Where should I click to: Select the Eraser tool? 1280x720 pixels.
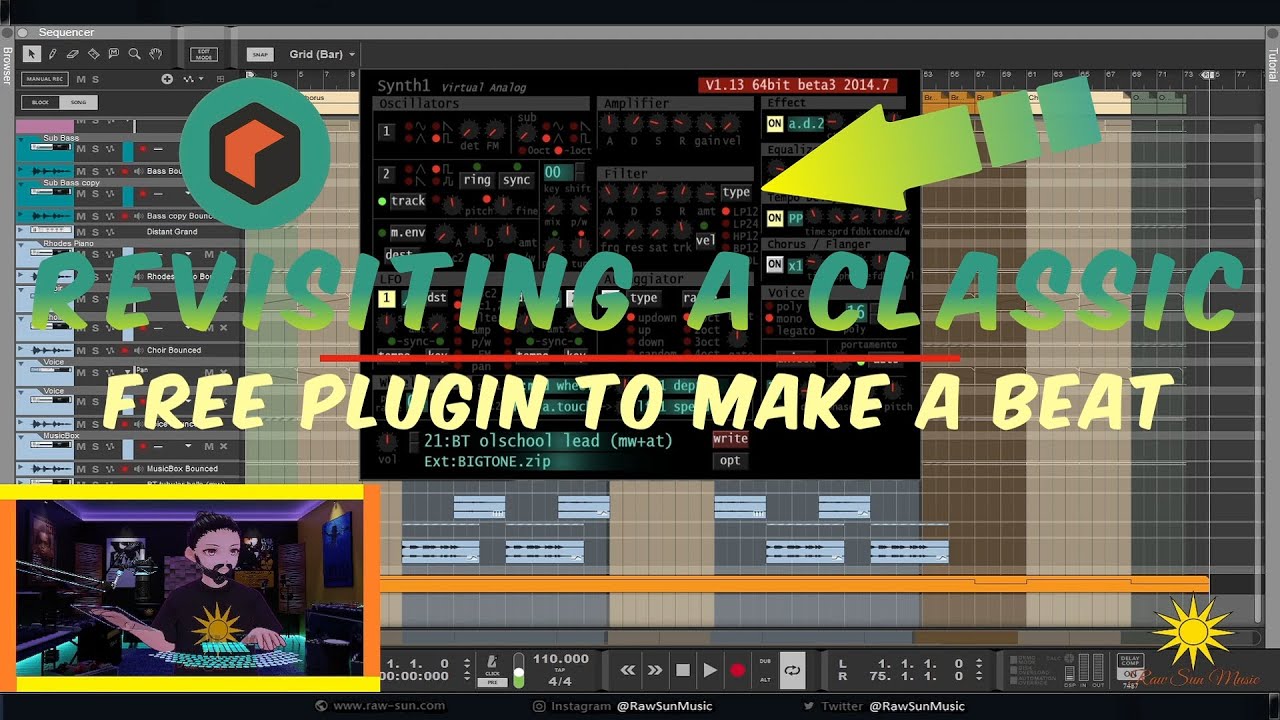tap(73, 54)
